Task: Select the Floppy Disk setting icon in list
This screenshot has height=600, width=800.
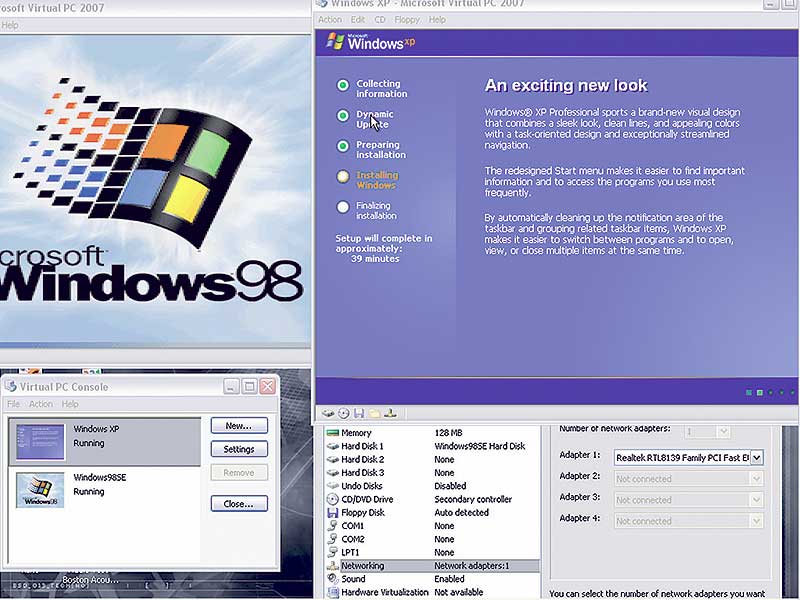Action: pyautogui.click(x=333, y=512)
